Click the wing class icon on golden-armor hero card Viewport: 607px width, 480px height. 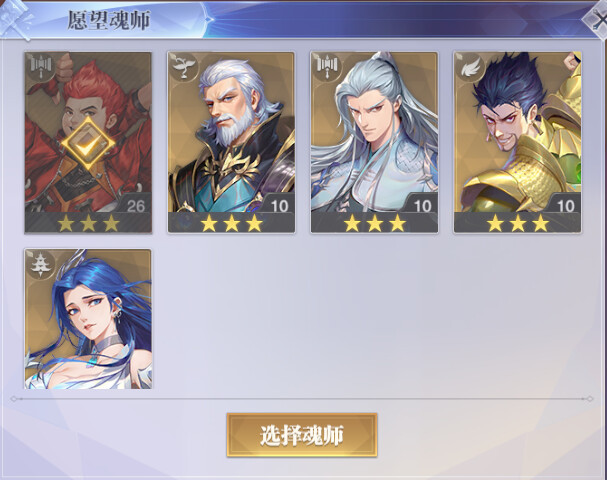470,67
